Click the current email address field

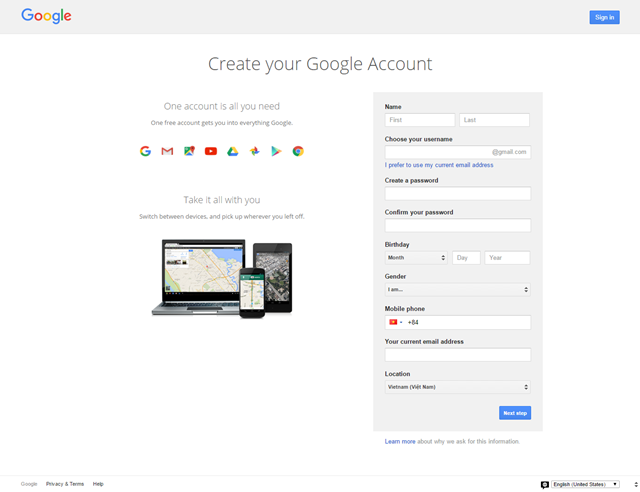(x=458, y=355)
